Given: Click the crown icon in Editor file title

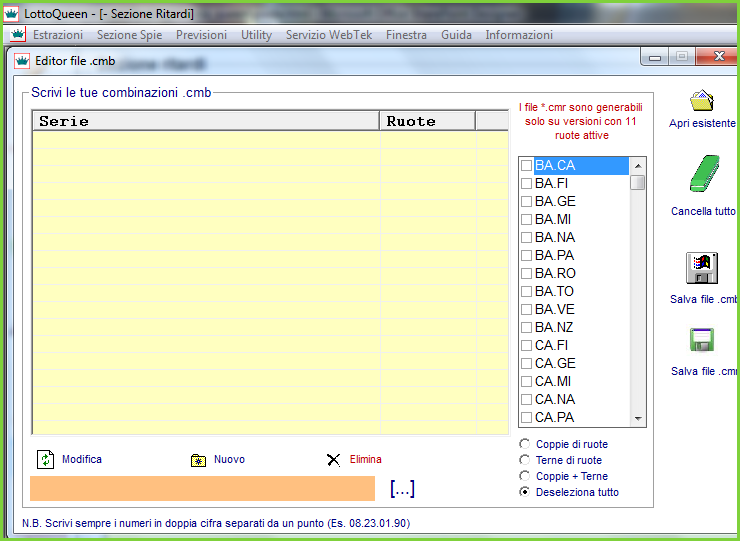Looking at the screenshot, I should (22, 61).
